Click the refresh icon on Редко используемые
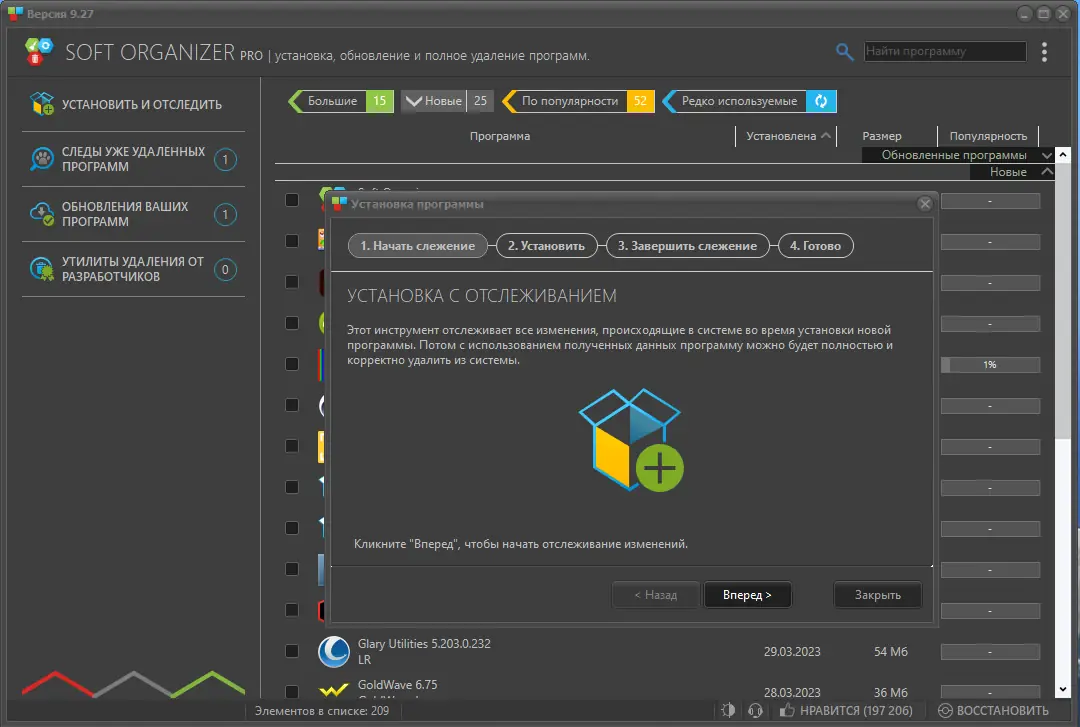 coord(821,101)
